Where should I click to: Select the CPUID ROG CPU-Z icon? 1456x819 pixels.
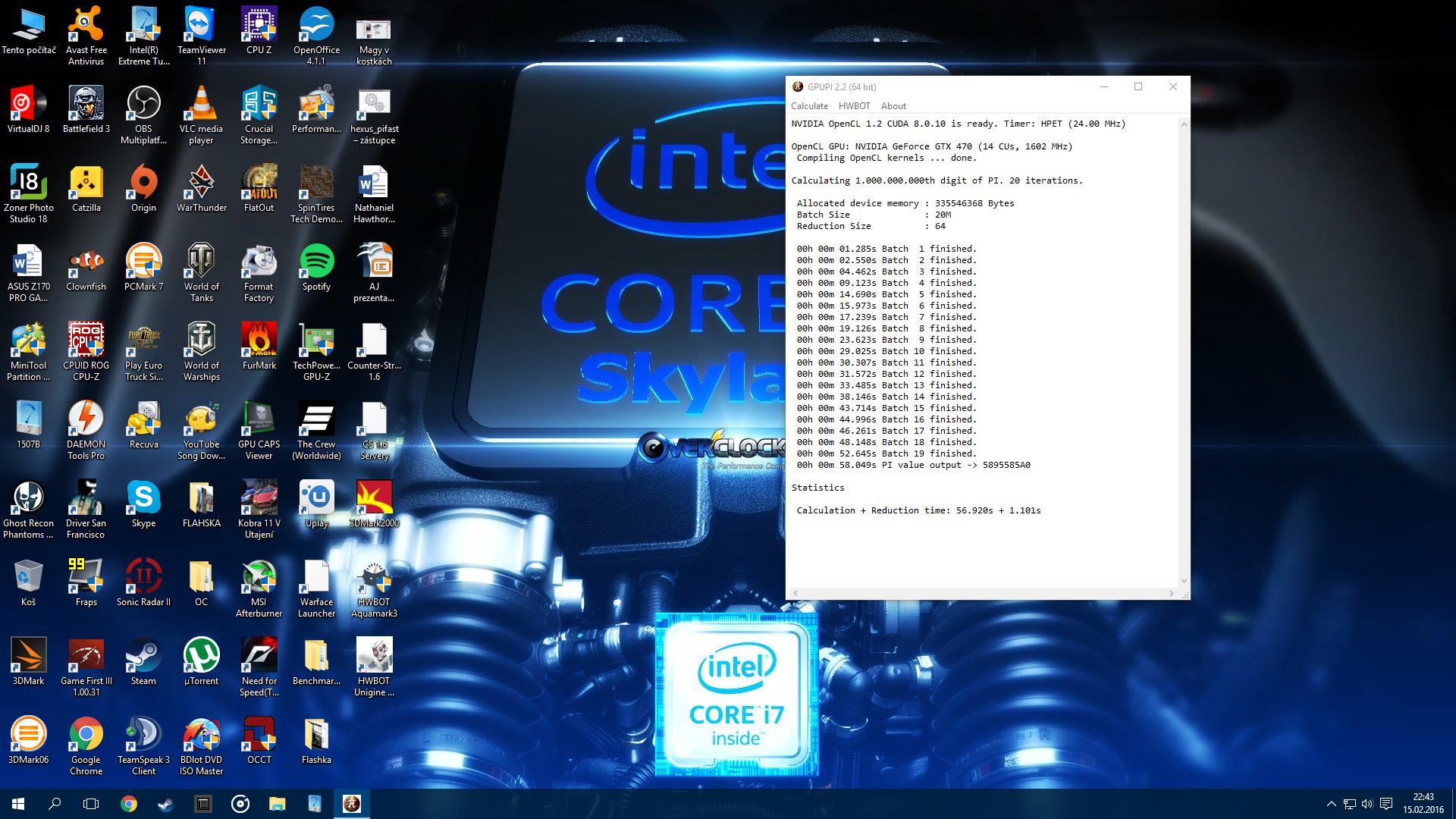click(86, 352)
